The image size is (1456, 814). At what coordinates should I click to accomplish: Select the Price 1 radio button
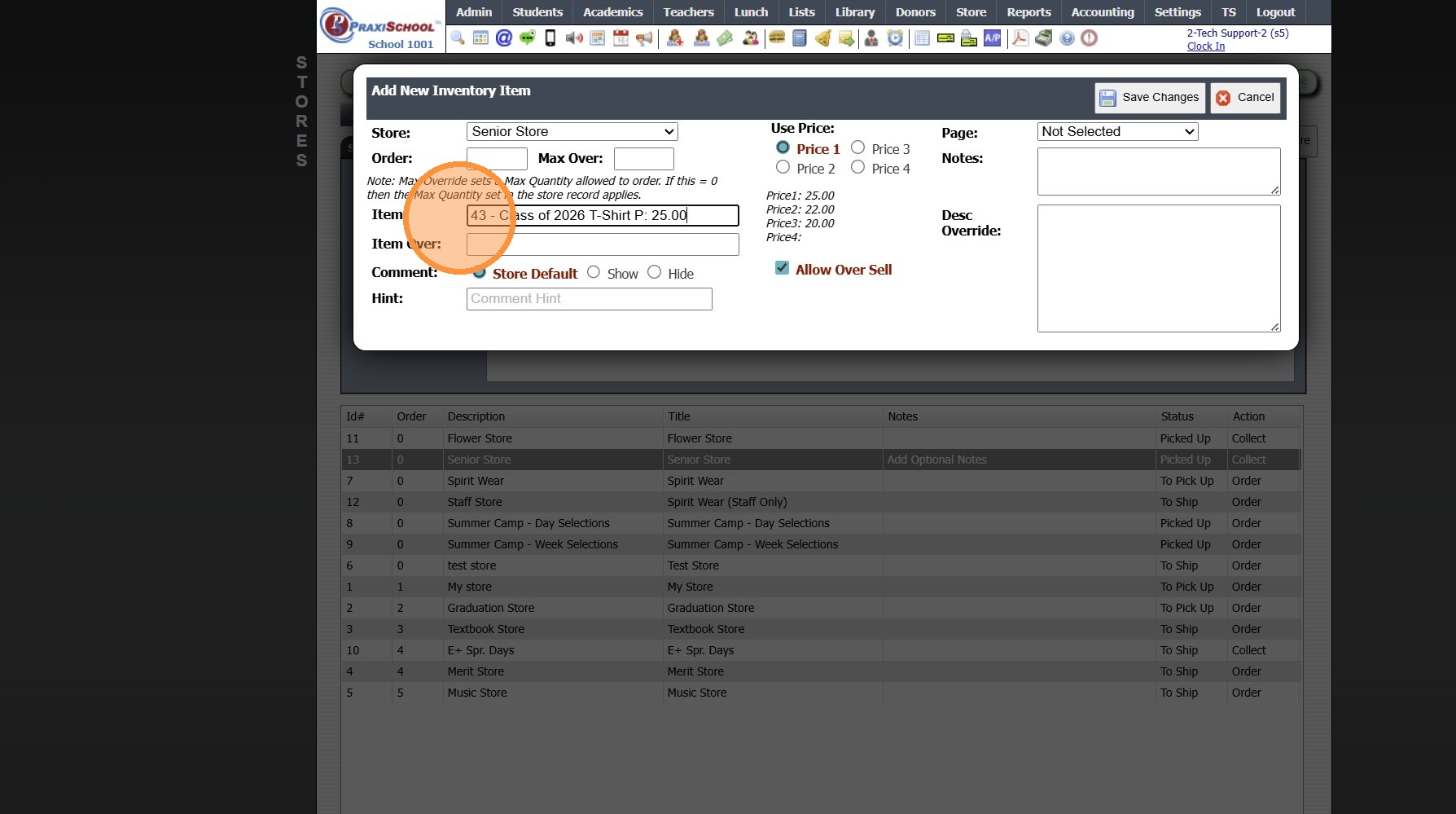click(783, 147)
